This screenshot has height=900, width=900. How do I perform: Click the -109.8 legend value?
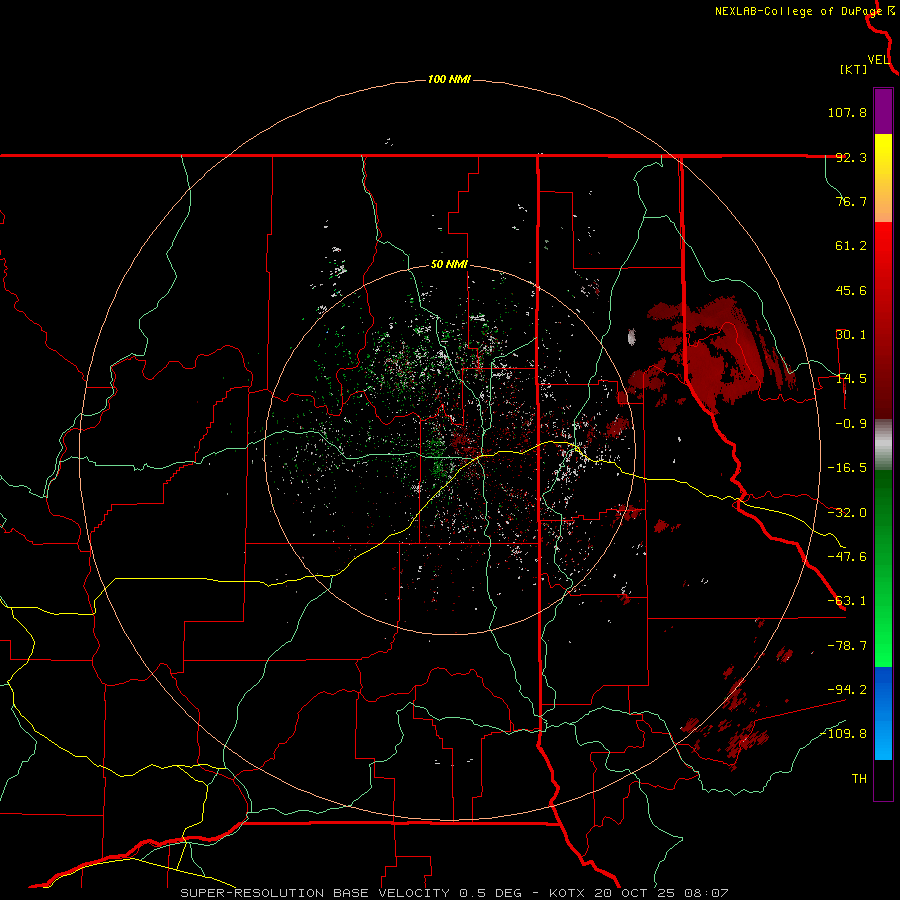tap(843, 734)
